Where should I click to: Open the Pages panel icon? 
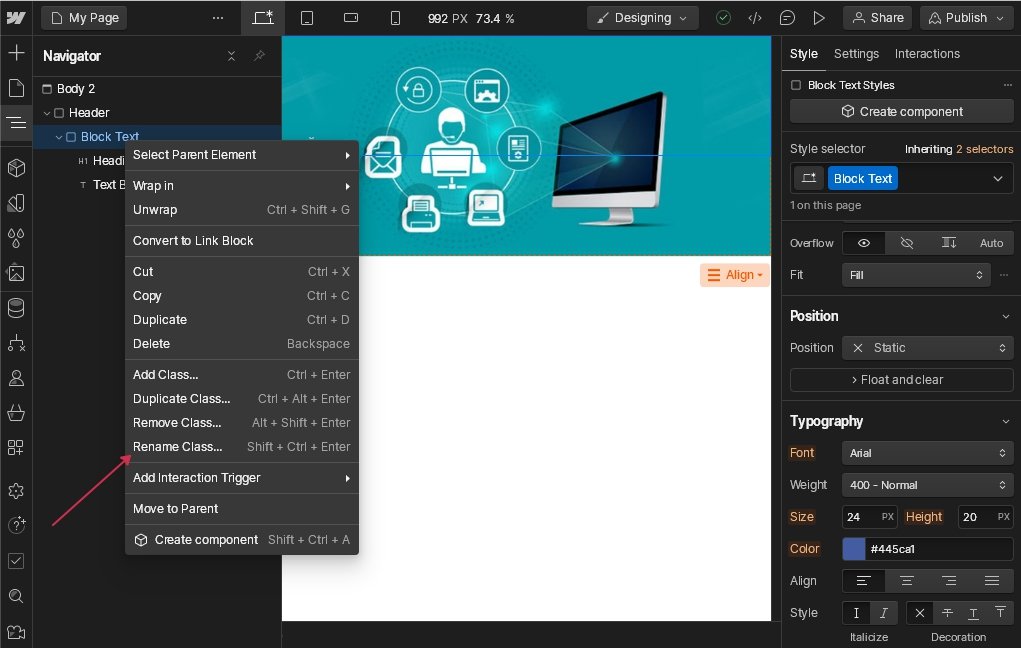click(x=16, y=88)
